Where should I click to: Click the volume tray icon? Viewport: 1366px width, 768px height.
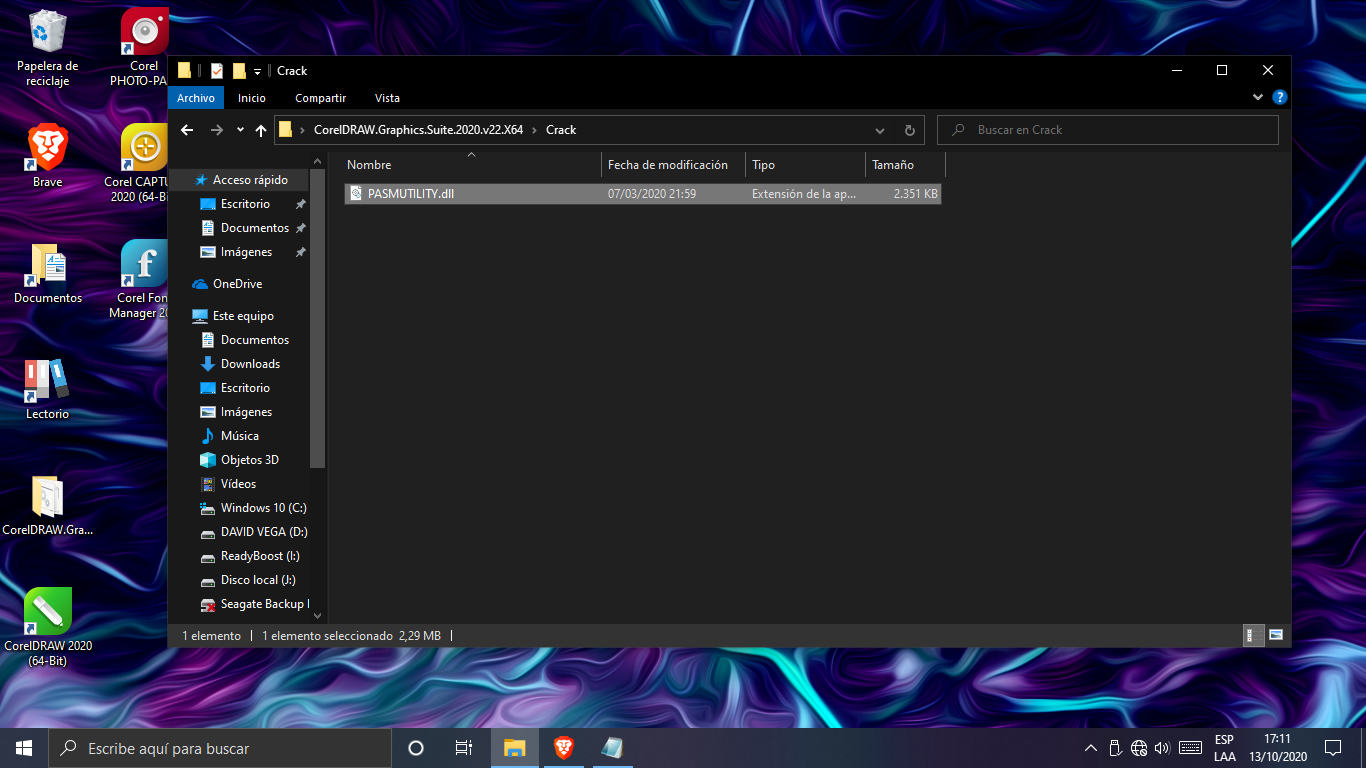tap(1162, 748)
